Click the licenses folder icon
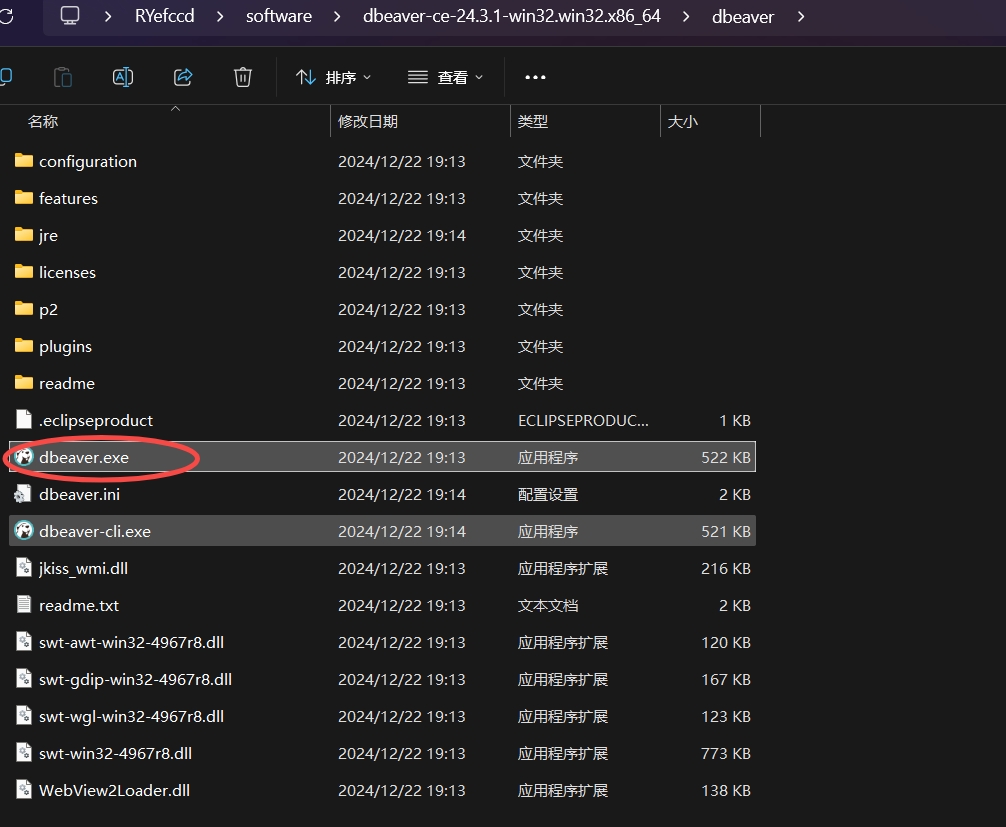 (x=24, y=271)
